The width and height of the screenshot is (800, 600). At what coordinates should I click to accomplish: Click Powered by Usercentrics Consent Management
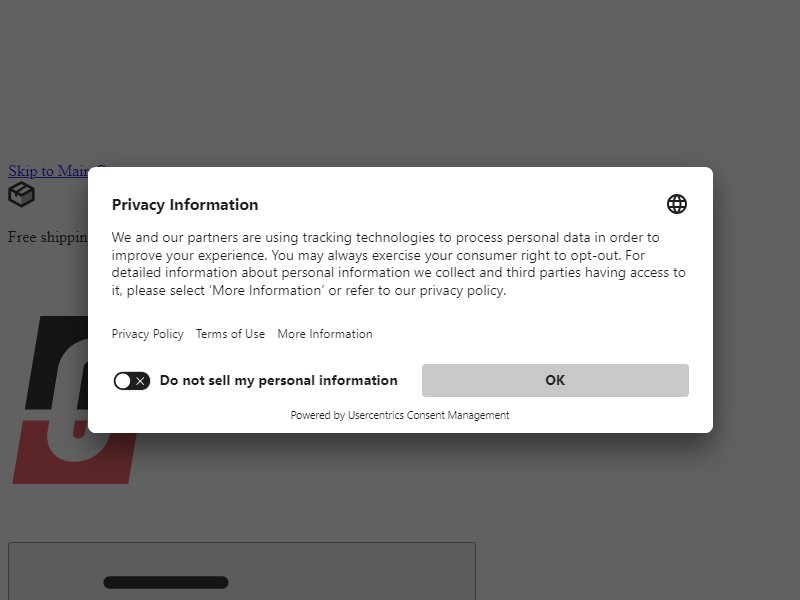400,415
